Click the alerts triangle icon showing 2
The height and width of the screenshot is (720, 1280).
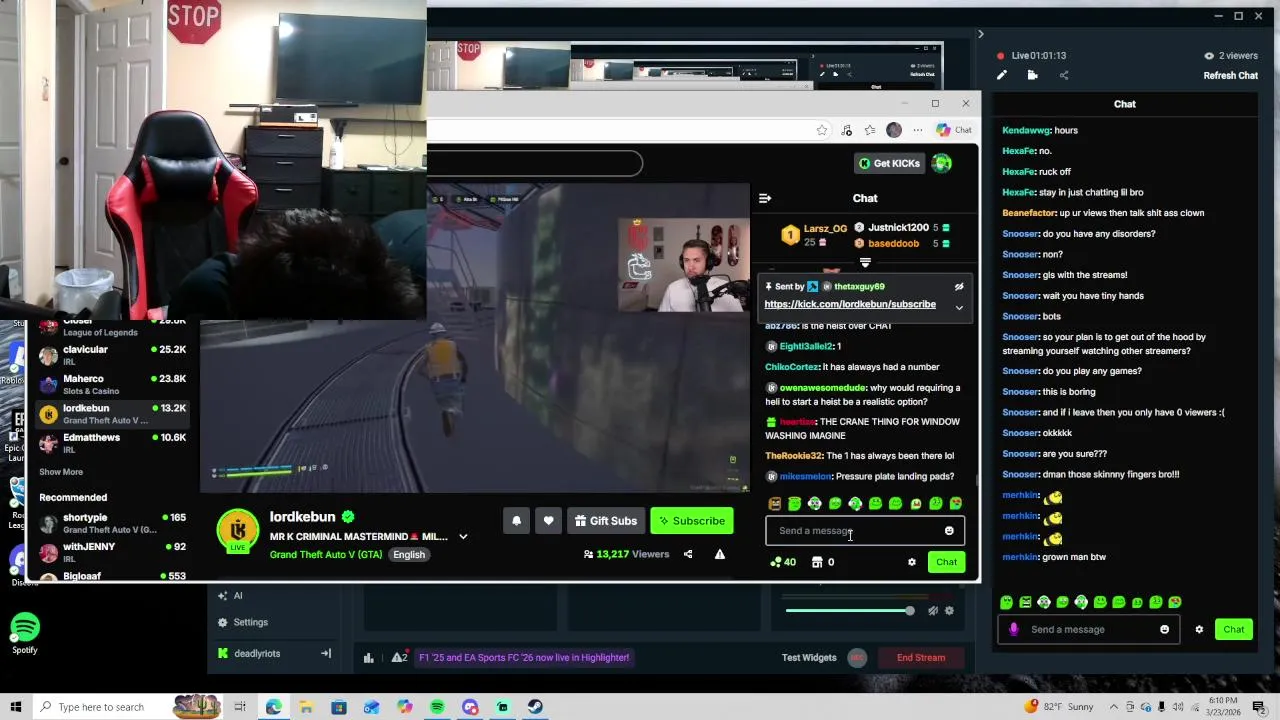(x=399, y=657)
